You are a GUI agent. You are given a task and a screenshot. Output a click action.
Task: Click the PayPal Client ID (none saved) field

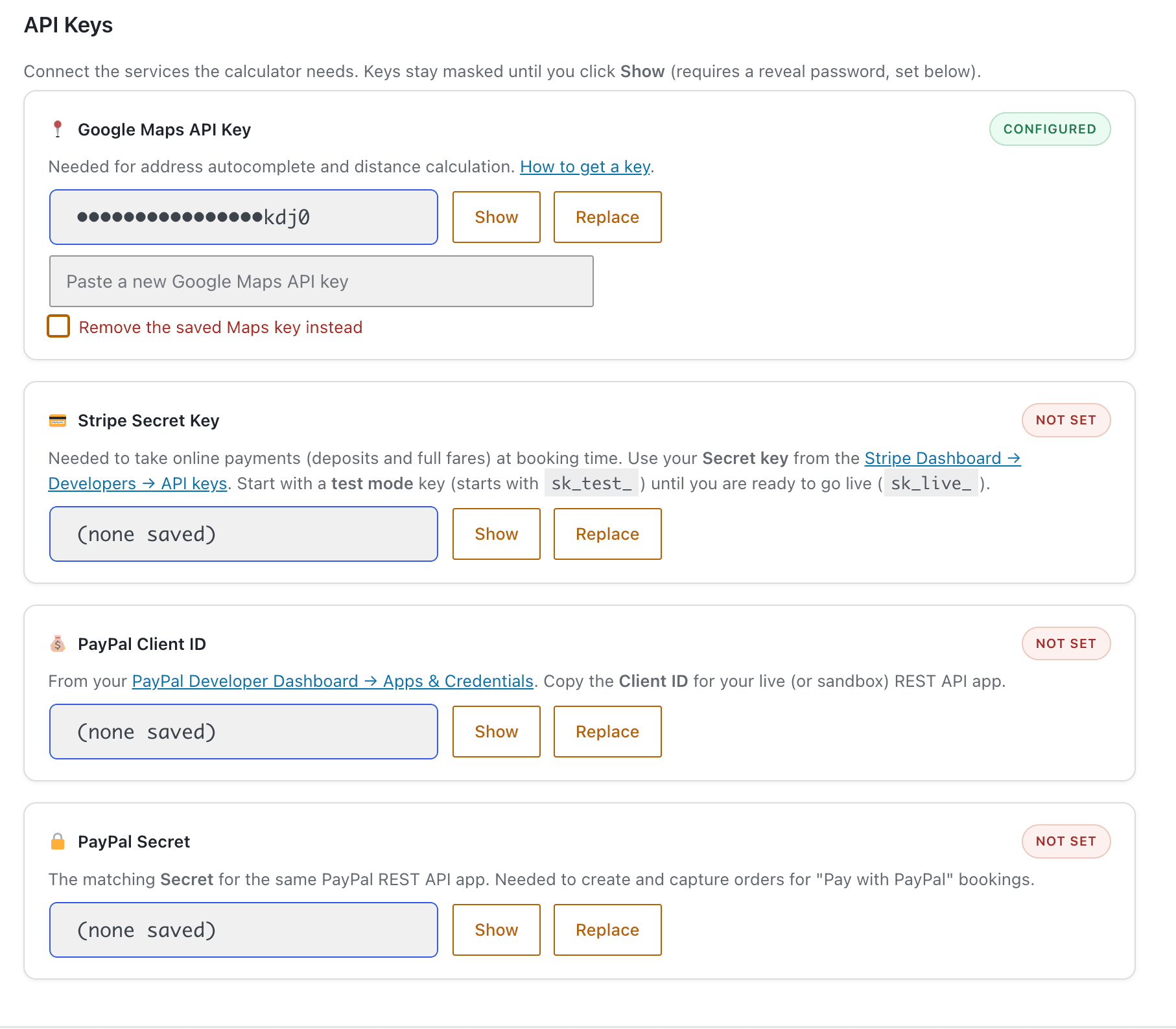pyautogui.click(x=244, y=732)
